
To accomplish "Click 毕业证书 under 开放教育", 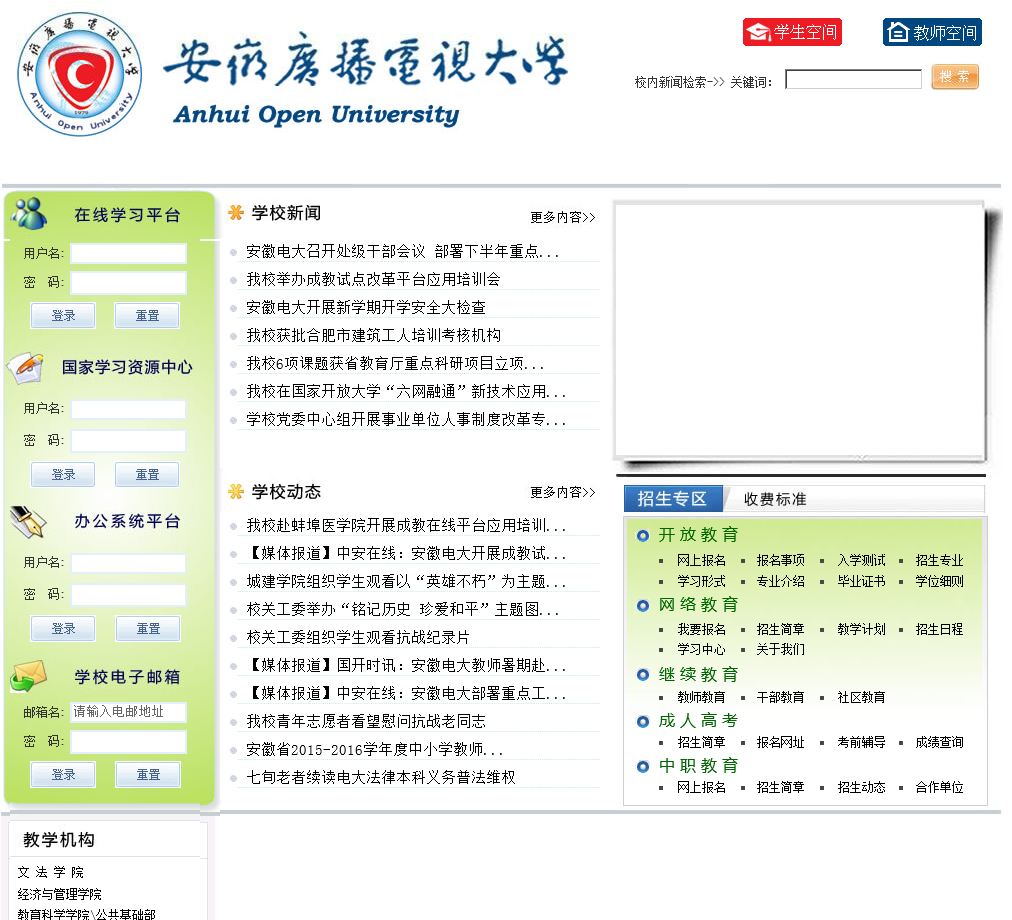I will click(x=861, y=581).
